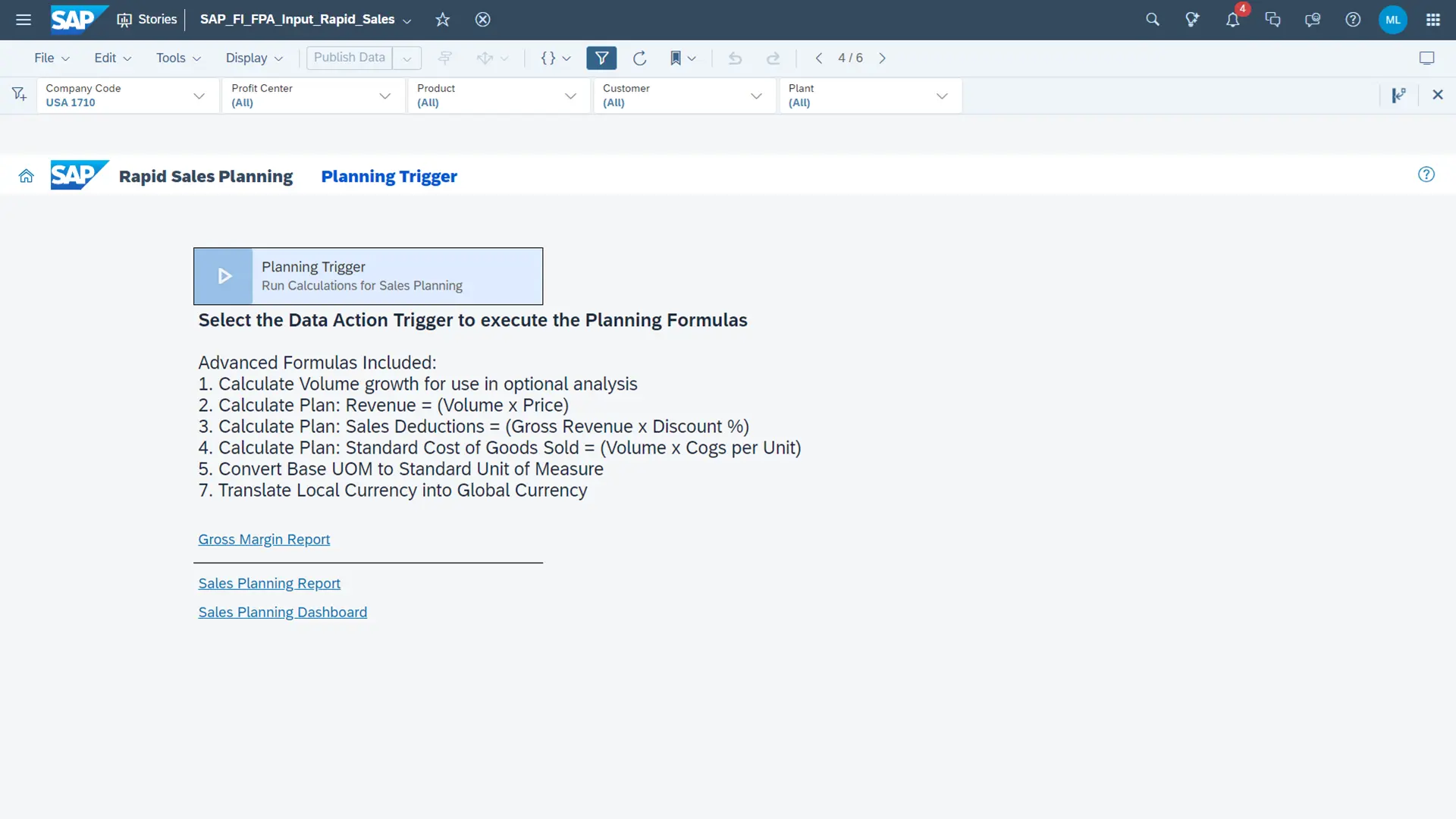Open the File menu
The image size is (1456, 819).
point(52,58)
